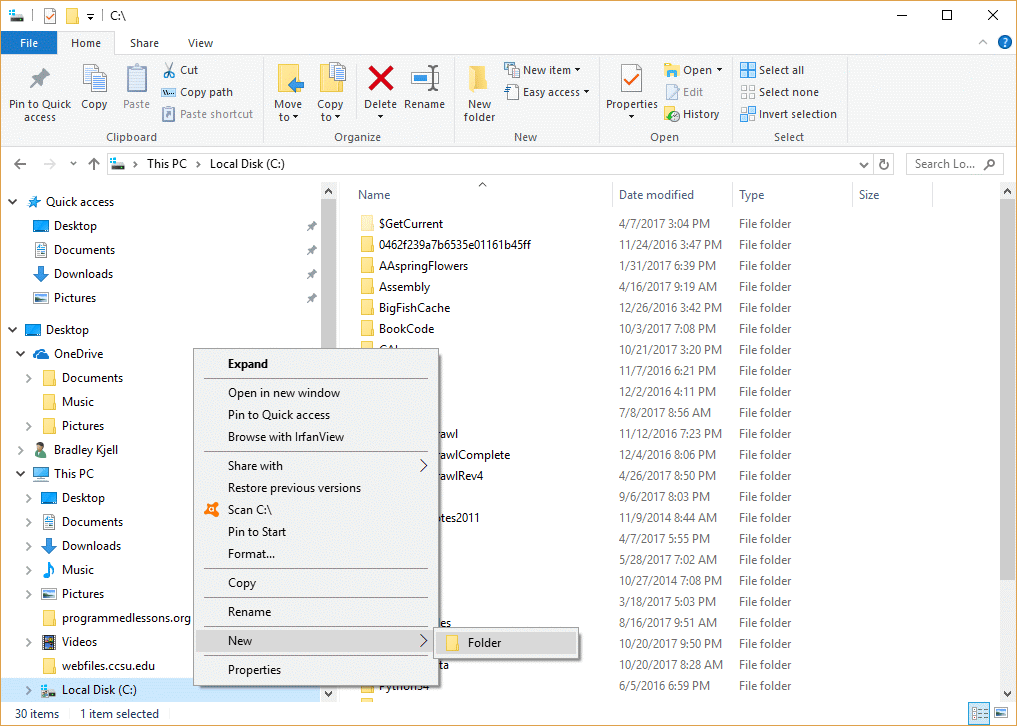Click the search magnifier icon
The width and height of the screenshot is (1017, 726).
pyautogui.click(x=990, y=164)
